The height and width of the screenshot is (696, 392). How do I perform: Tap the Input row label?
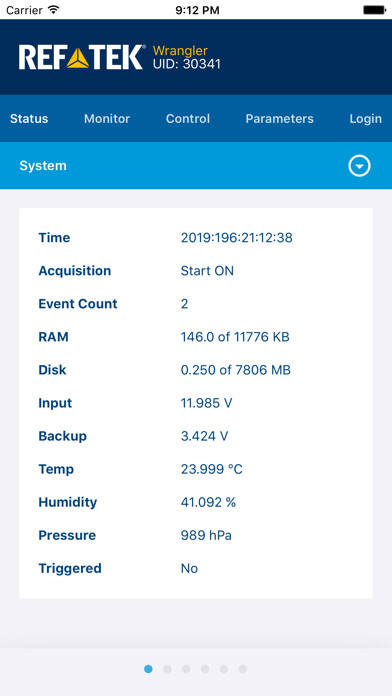click(55, 403)
